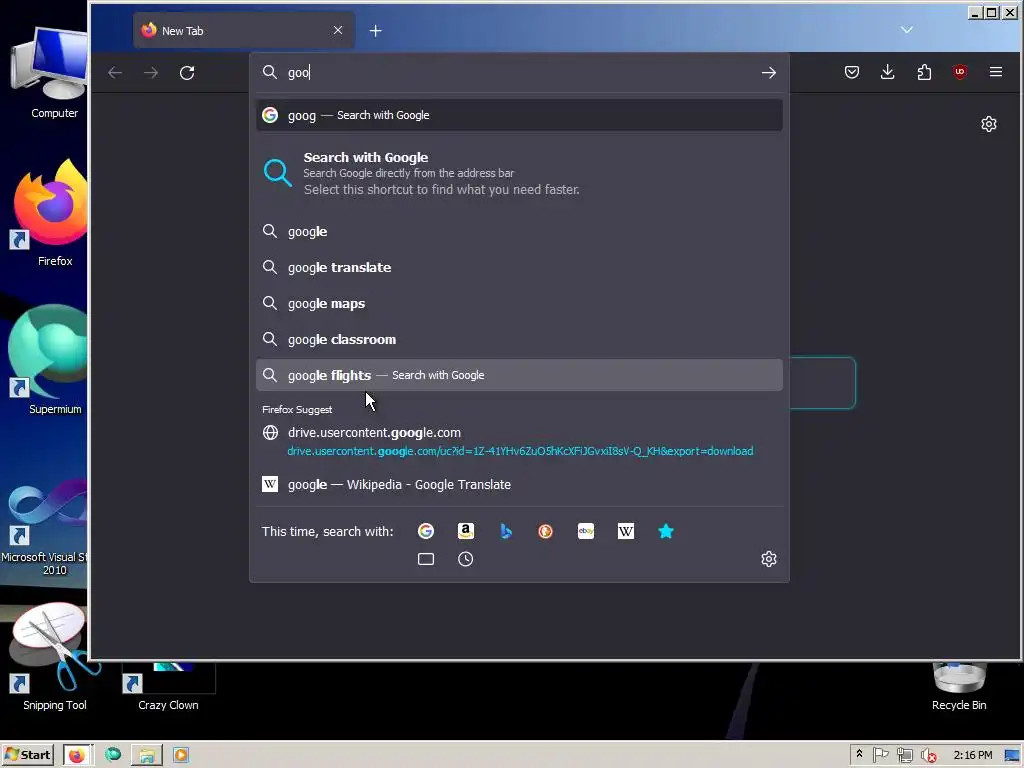Open Microsoft Visual Studio 2010 shortcut

(46, 529)
